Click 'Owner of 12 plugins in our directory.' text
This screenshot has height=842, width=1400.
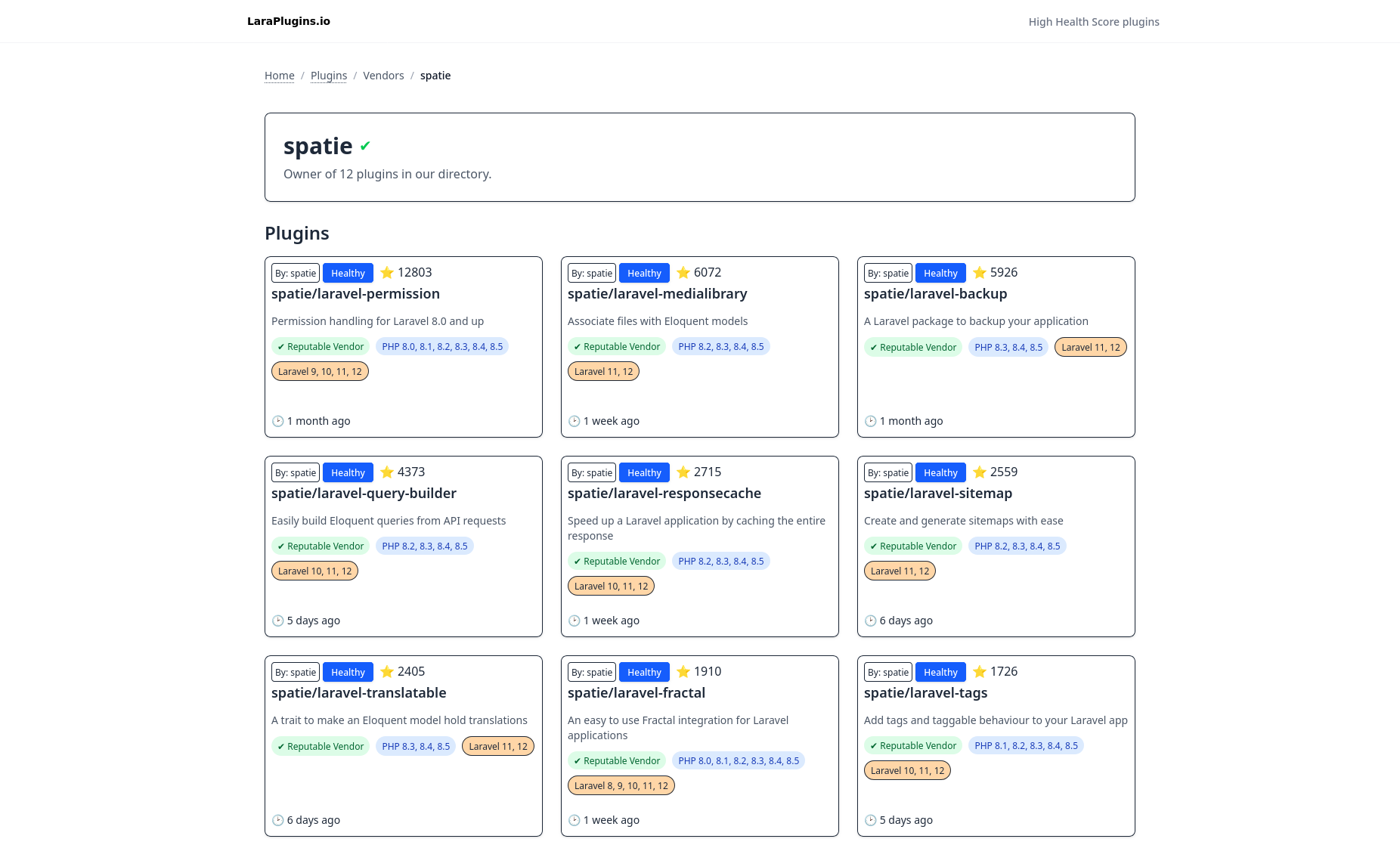point(387,174)
